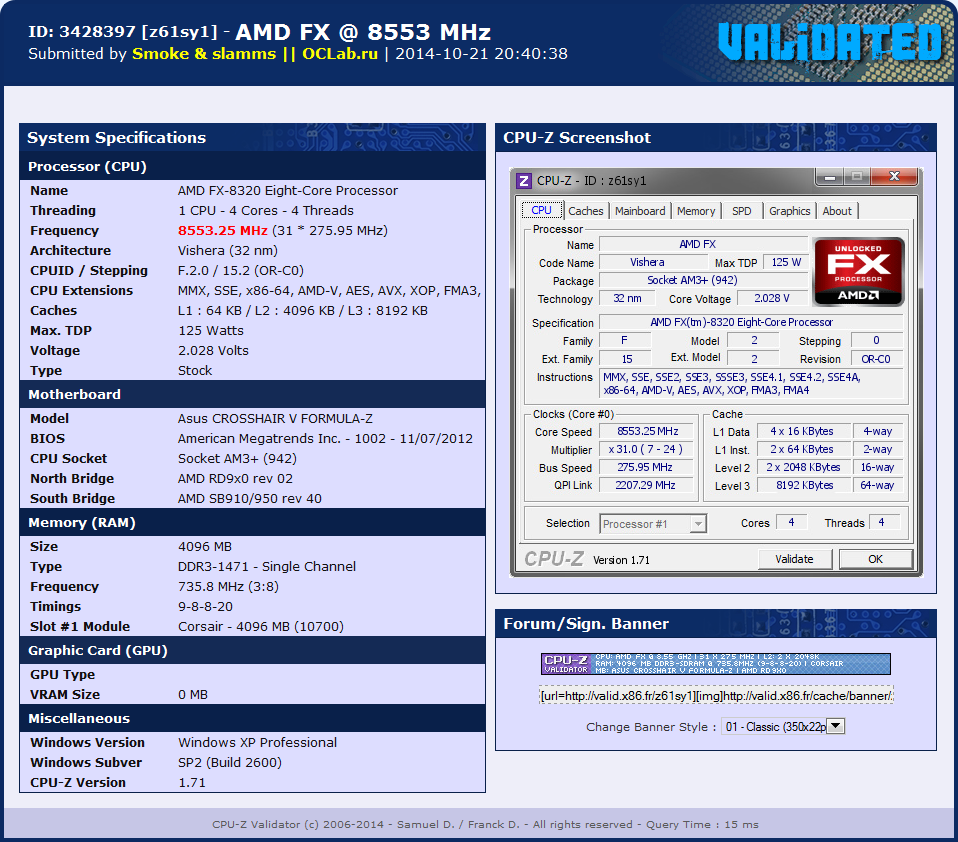Click the Instructions MMX, SSE list box

751,384
